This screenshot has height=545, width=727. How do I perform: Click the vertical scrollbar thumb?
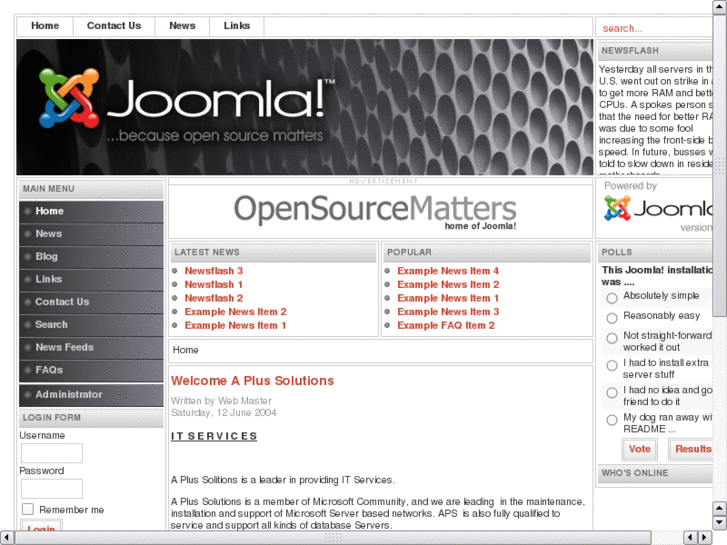click(719, 166)
